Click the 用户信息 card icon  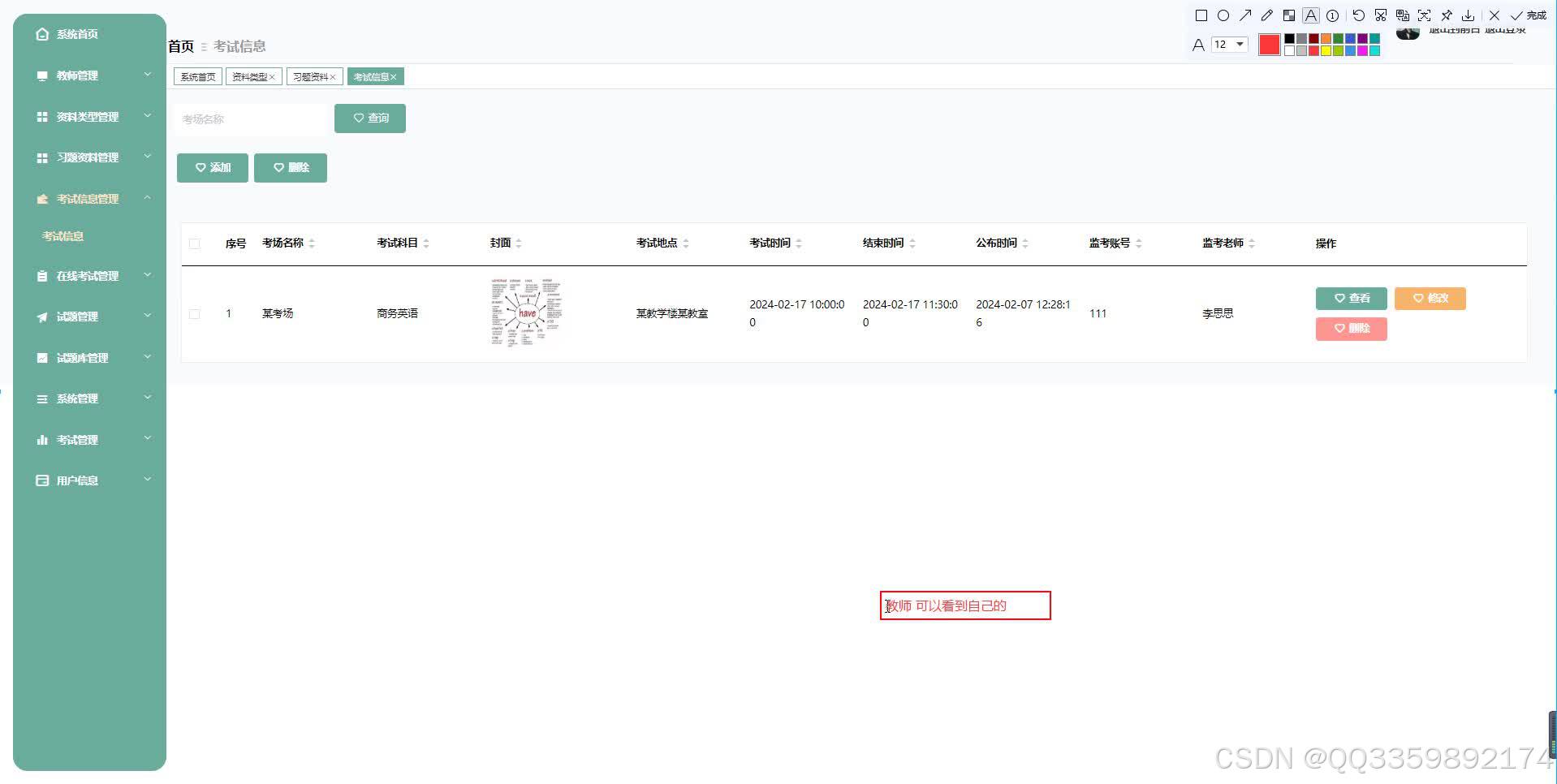[42, 480]
